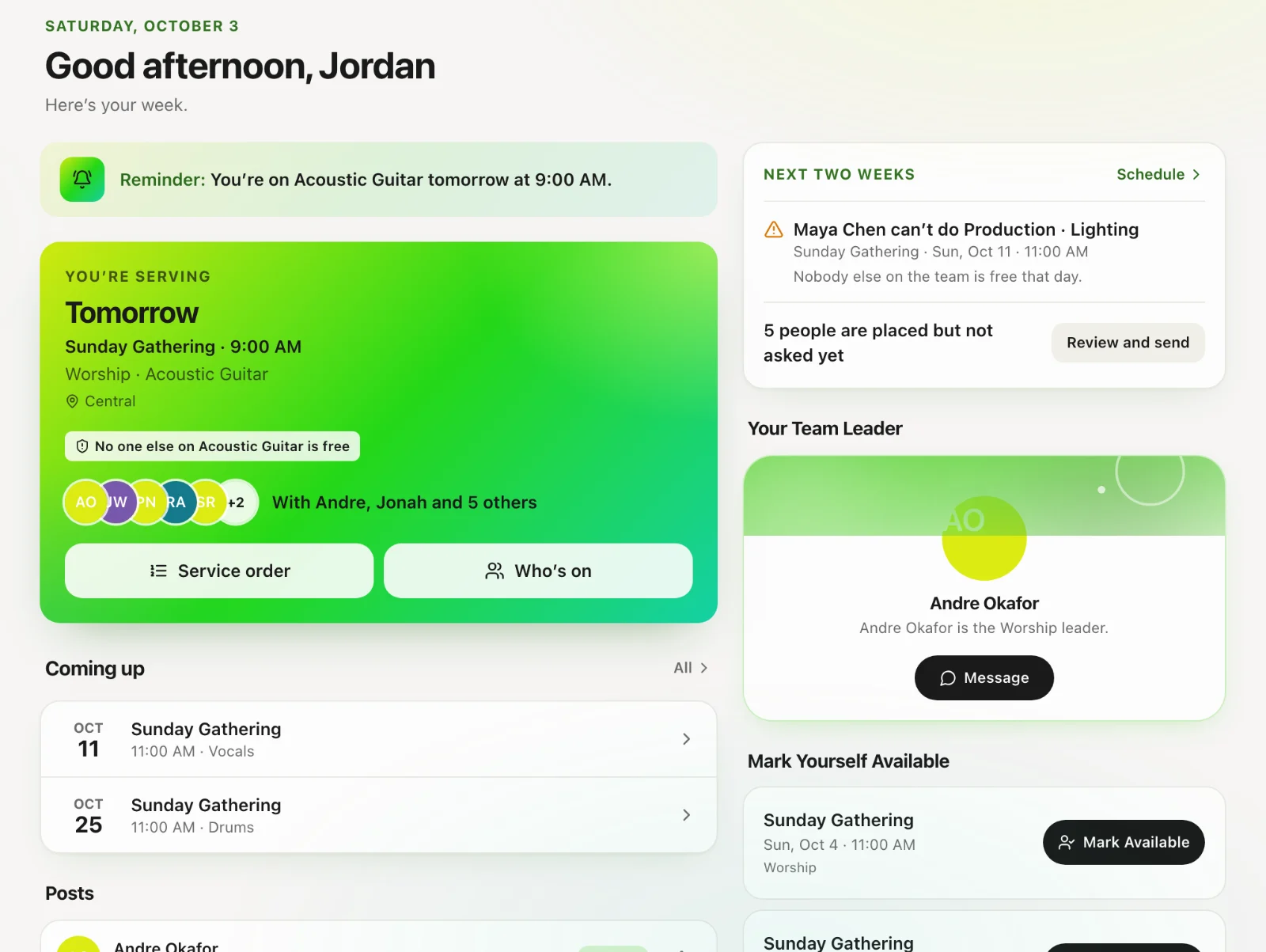Click the shield icon in Acoustic Guitar notice
The width and height of the screenshot is (1266, 952).
coord(82,446)
